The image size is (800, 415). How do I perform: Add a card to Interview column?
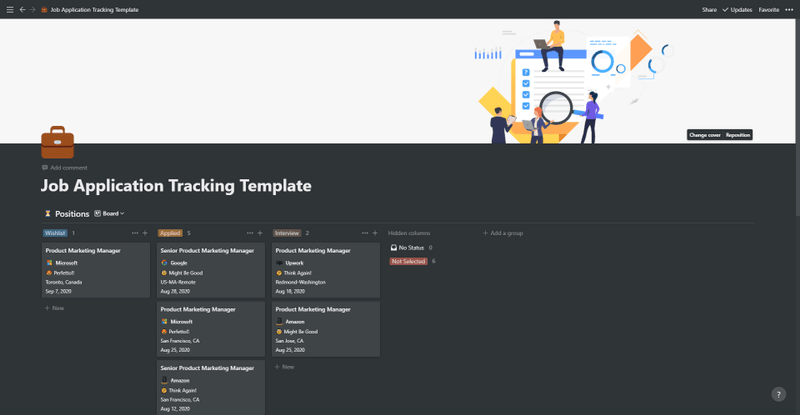[375, 233]
